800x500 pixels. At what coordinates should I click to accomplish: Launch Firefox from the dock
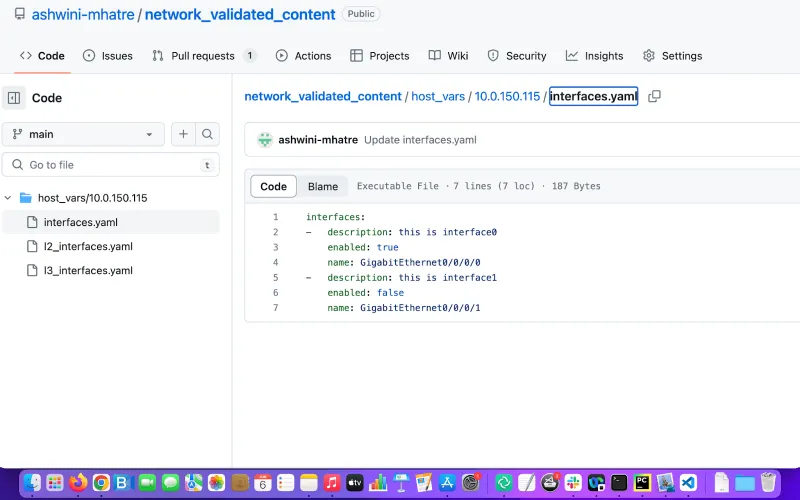point(78,483)
